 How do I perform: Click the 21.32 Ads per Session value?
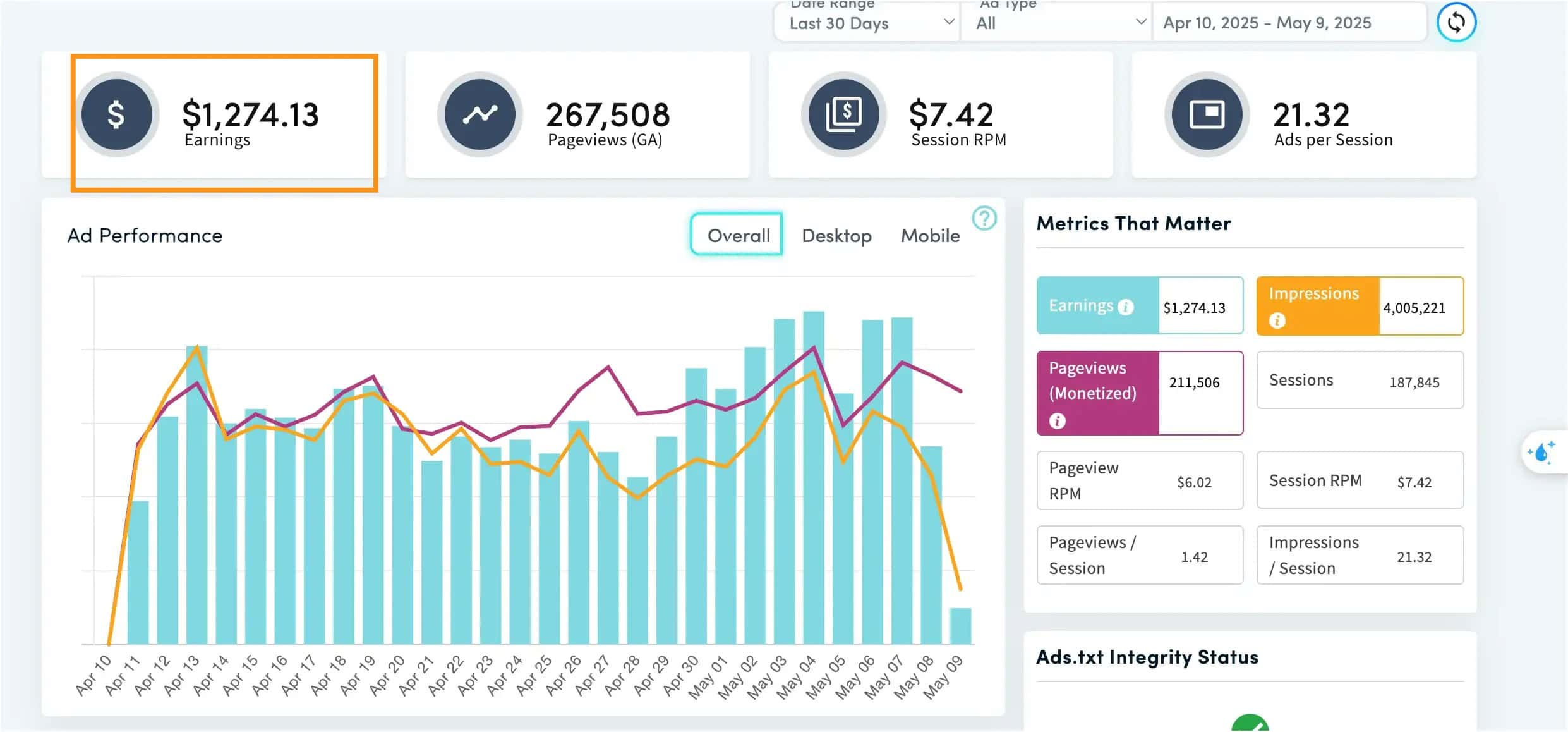1311,114
